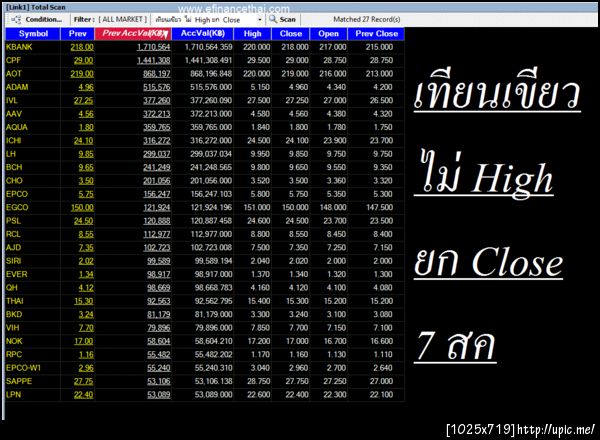The height and width of the screenshot is (440, 600).
Task: Select the RCL symbol
Action: click(x=13, y=235)
